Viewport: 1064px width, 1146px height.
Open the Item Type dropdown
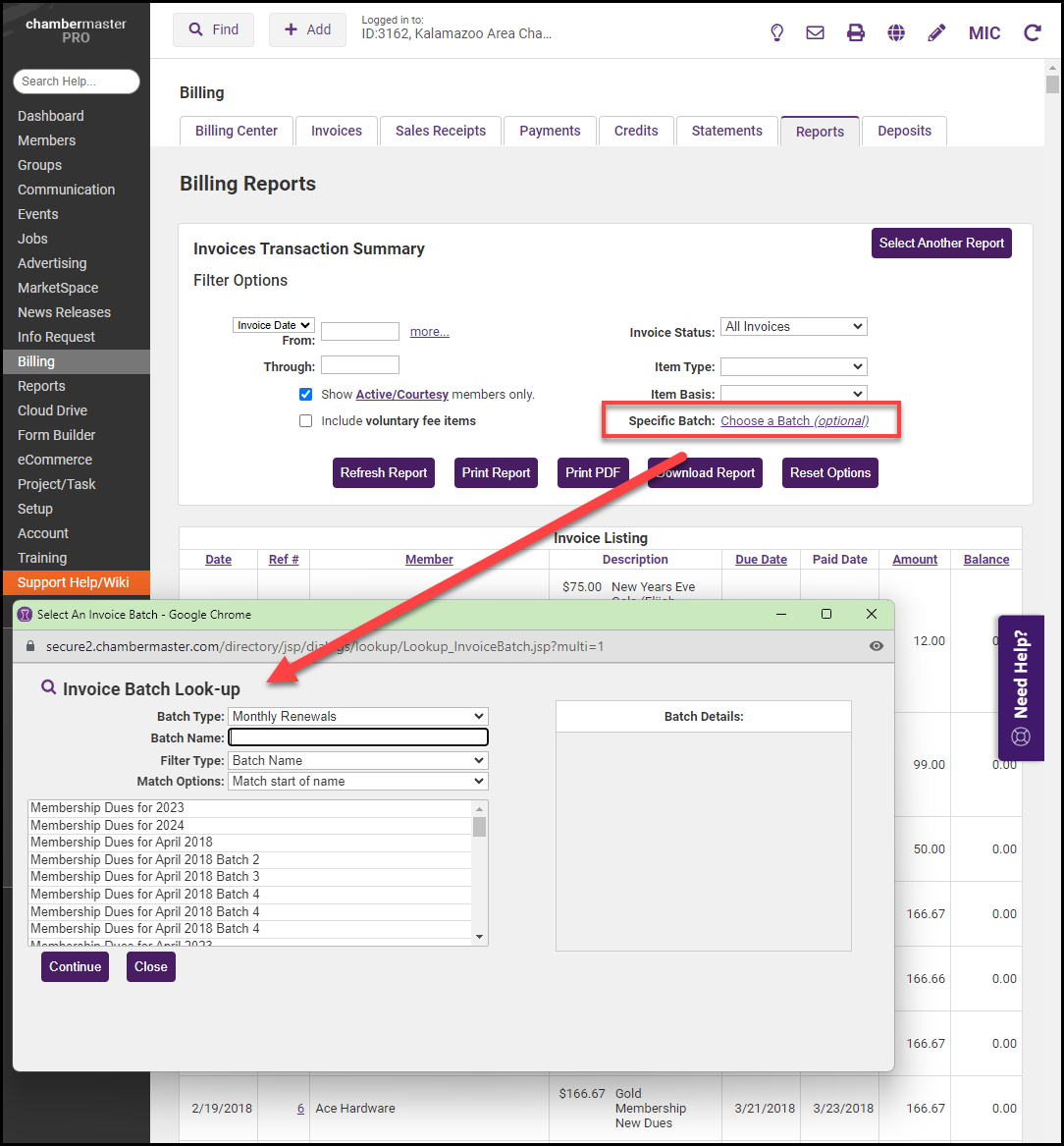pyautogui.click(x=793, y=366)
